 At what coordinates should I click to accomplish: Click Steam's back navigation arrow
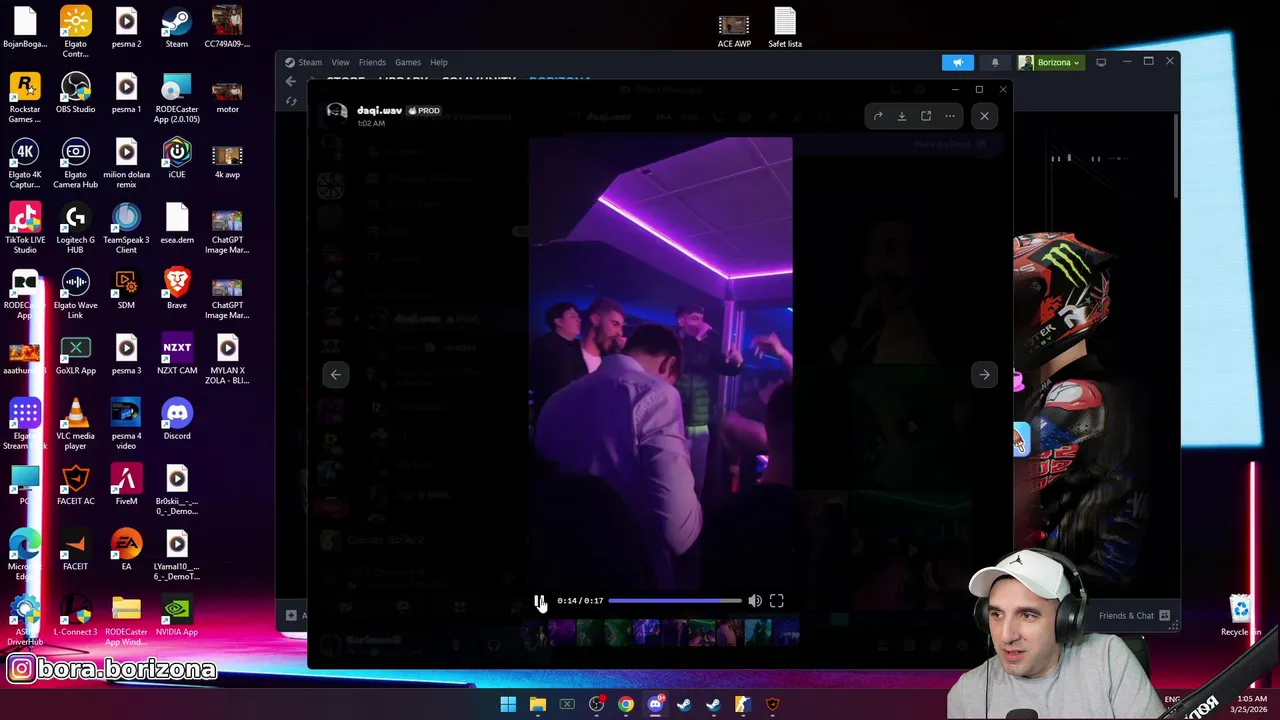(x=291, y=81)
